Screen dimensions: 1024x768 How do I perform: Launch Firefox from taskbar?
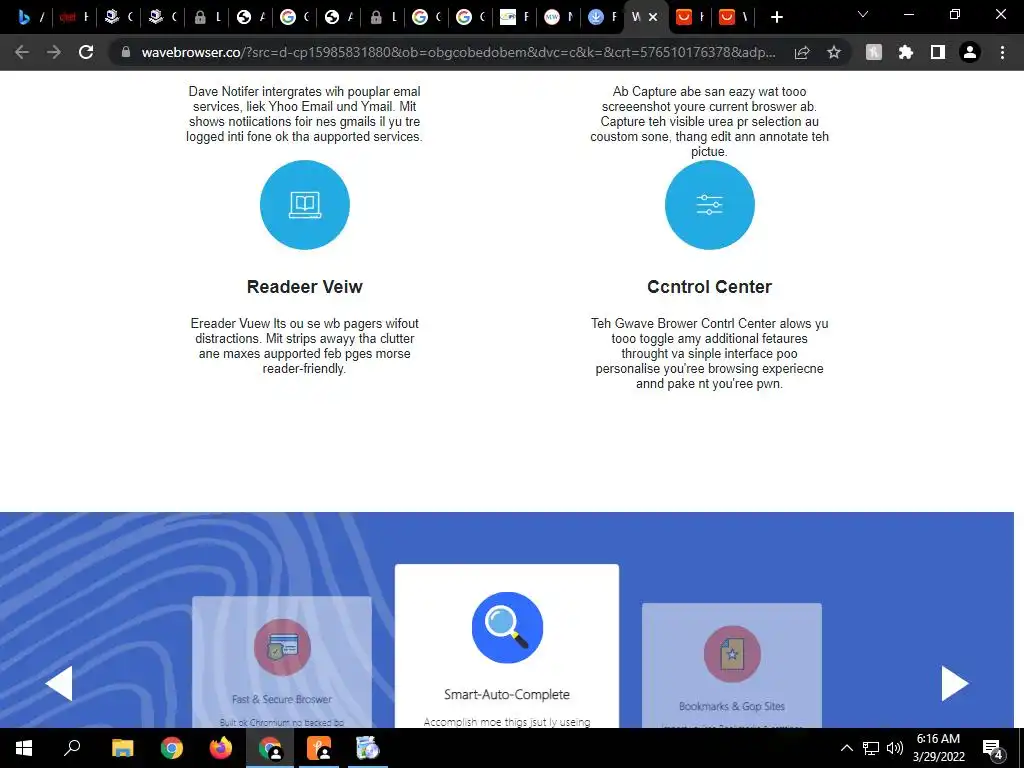[221, 748]
